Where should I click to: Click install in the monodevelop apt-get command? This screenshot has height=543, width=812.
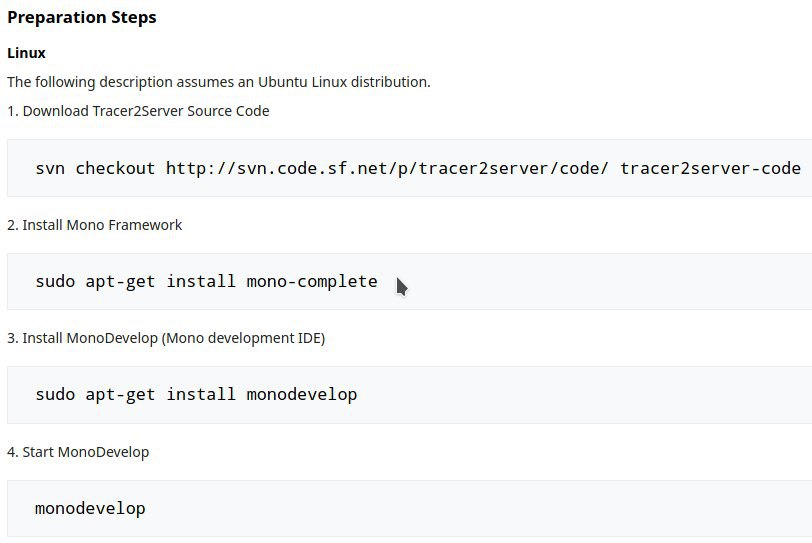[200, 394]
